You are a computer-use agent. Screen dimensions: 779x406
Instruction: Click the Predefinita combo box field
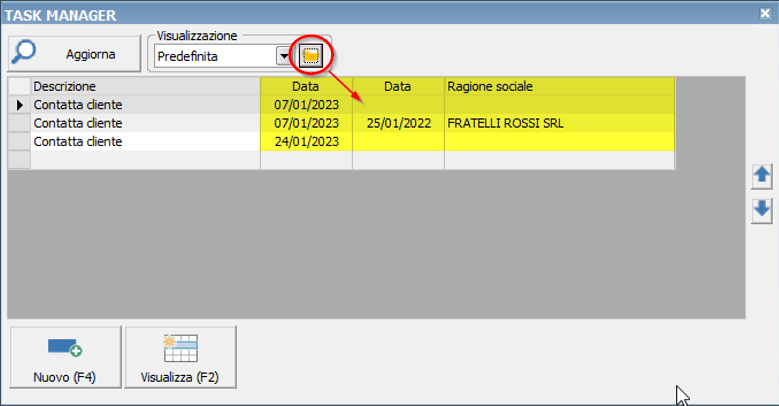tap(214, 56)
